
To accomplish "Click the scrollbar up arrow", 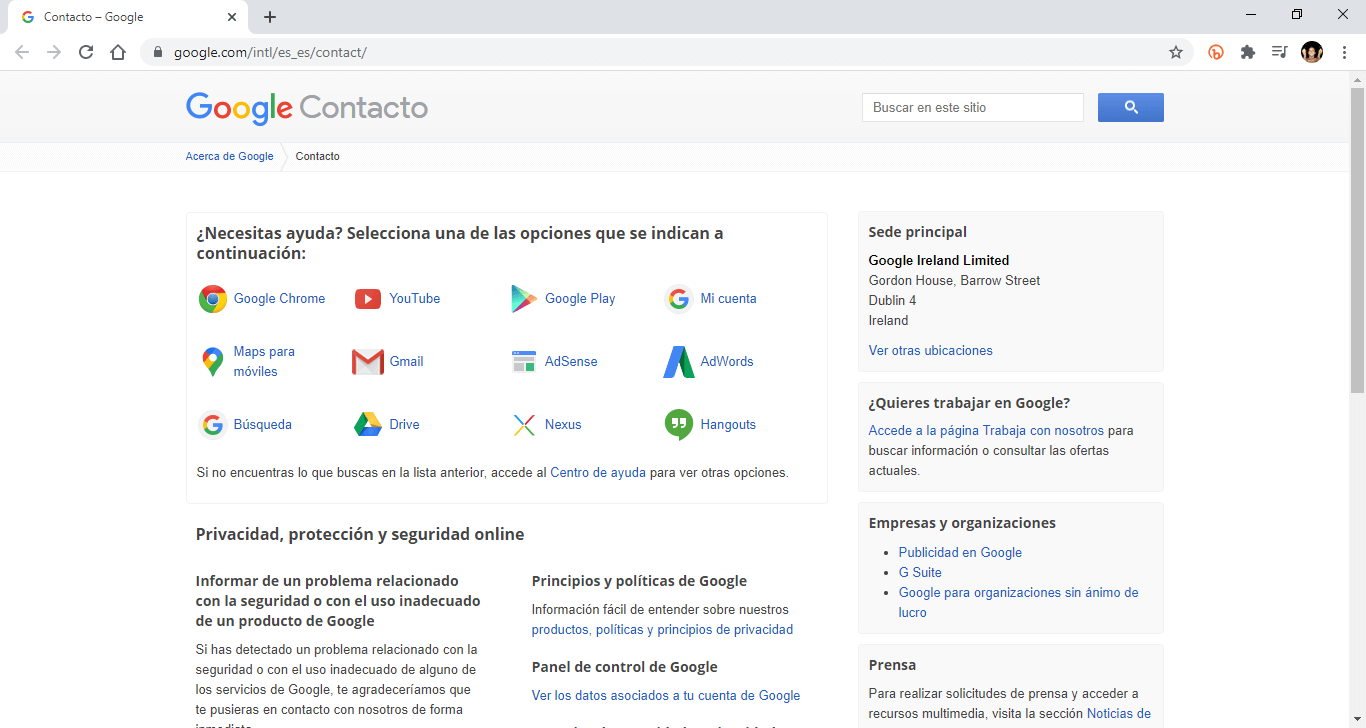I will [1357, 78].
